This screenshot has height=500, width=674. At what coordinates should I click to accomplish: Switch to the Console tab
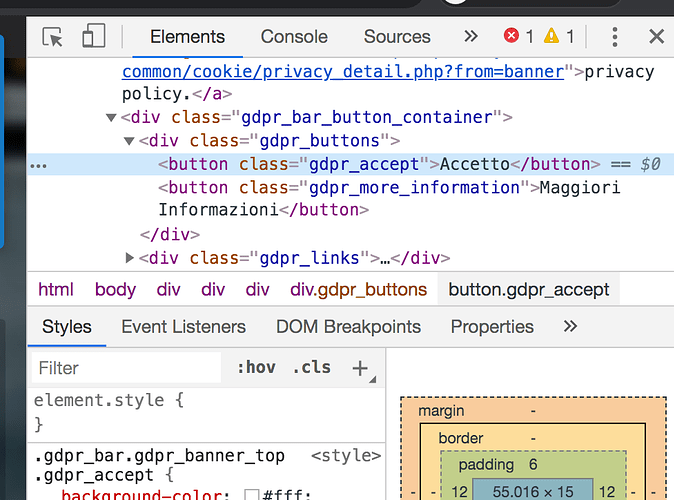point(294,37)
